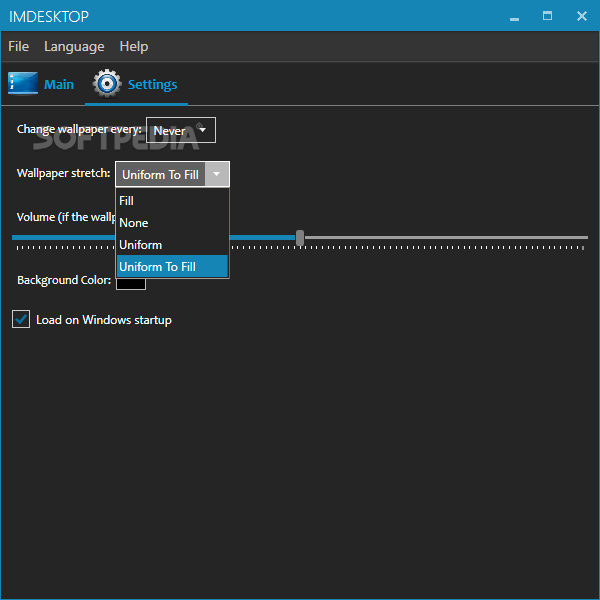The height and width of the screenshot is (600, 600).
Task: Minimize the IMDESKTOP window
Action: [514, 17]
